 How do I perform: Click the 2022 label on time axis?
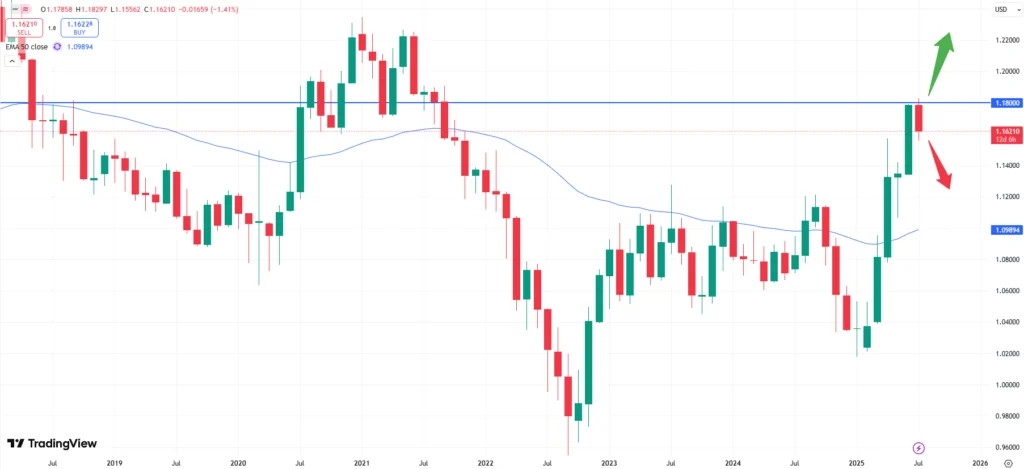485,462
